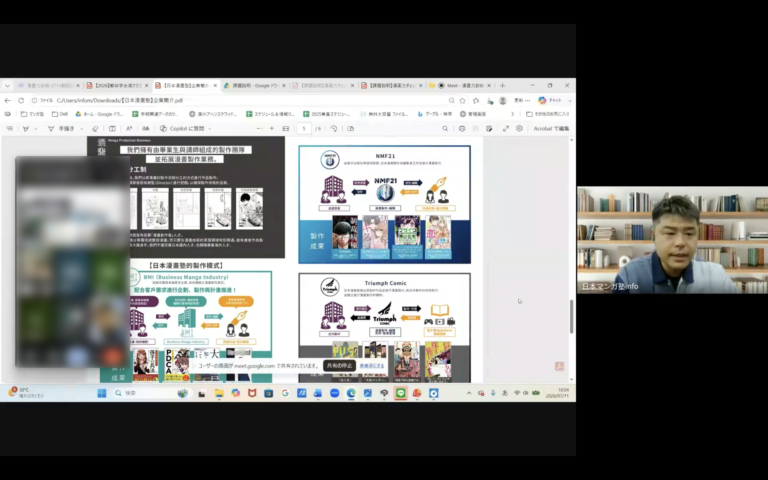Click the text box icon after the eraser
768x480 pixels.
click(x=112, y=128)
